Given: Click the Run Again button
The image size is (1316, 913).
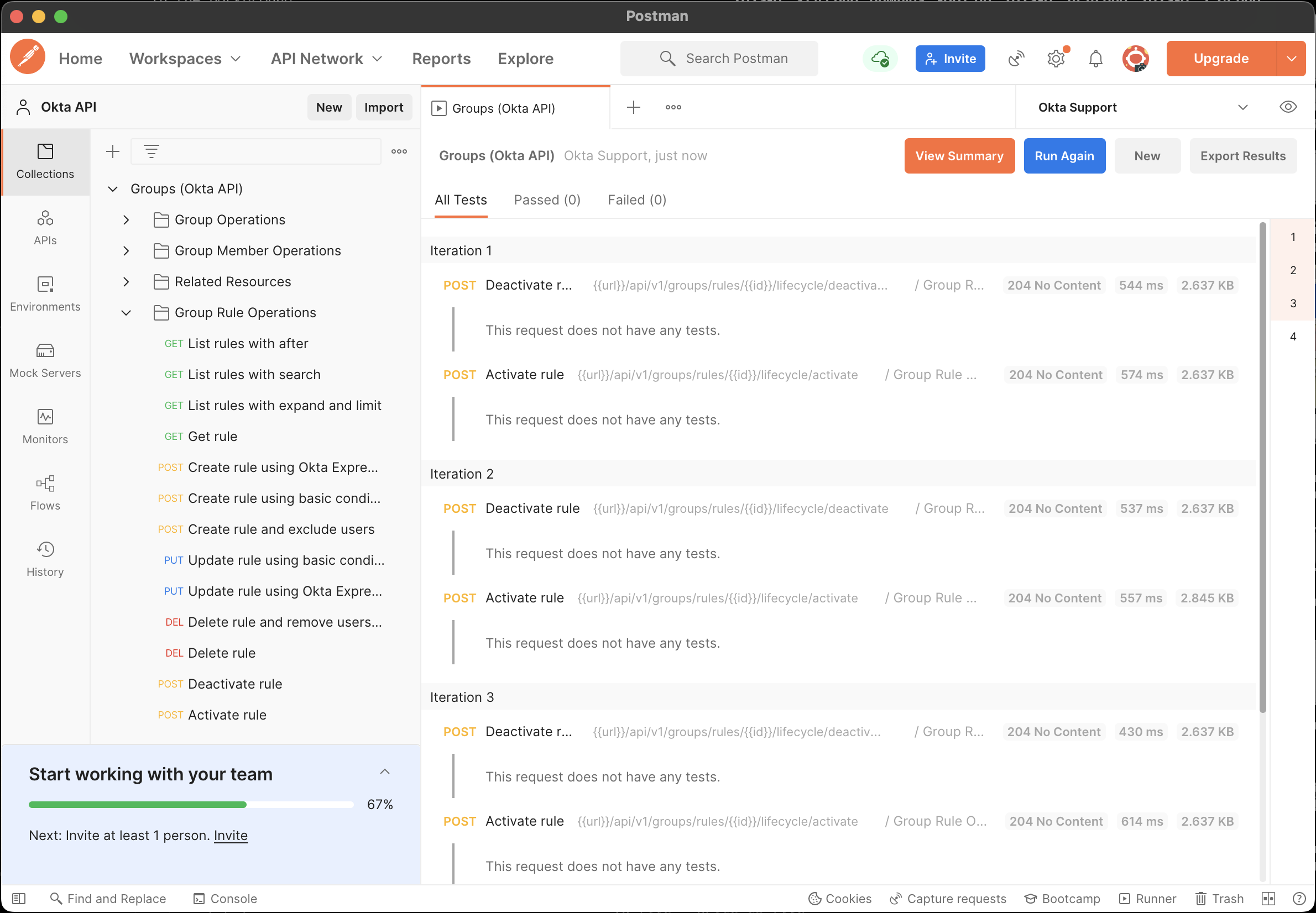Looking at the screenshot, I should 1064,156.
